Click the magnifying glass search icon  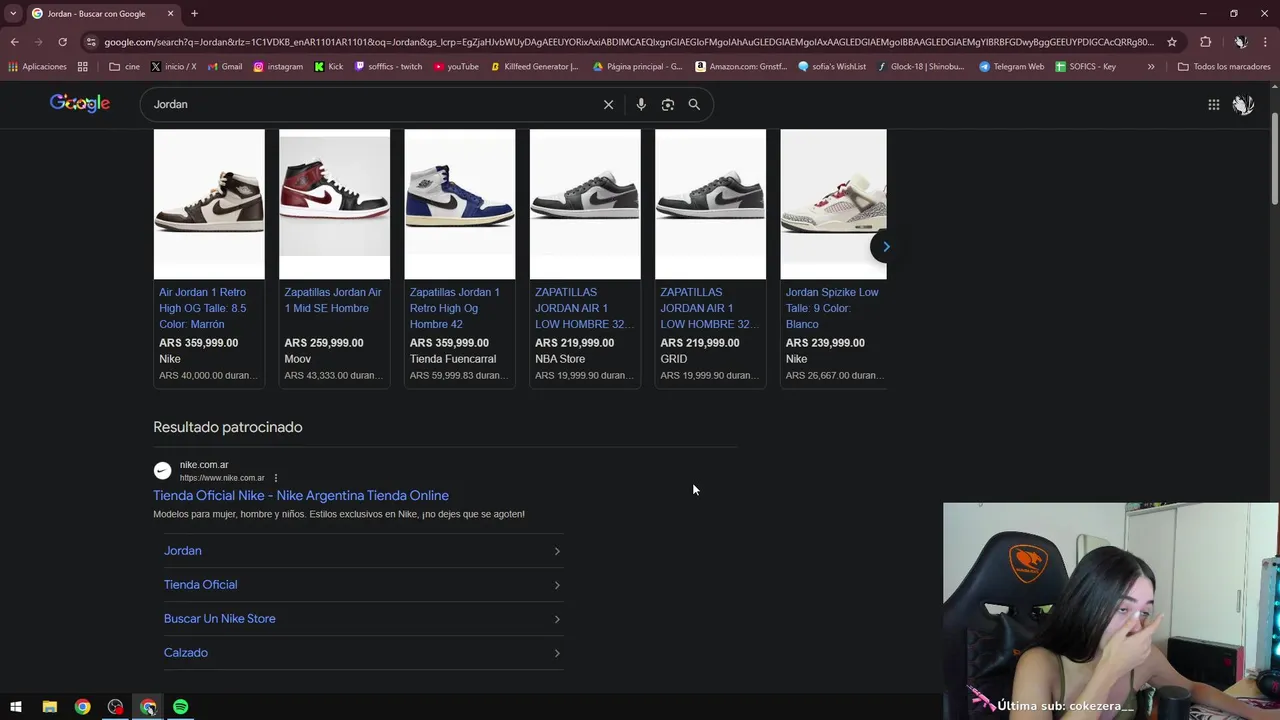[694, 104]
